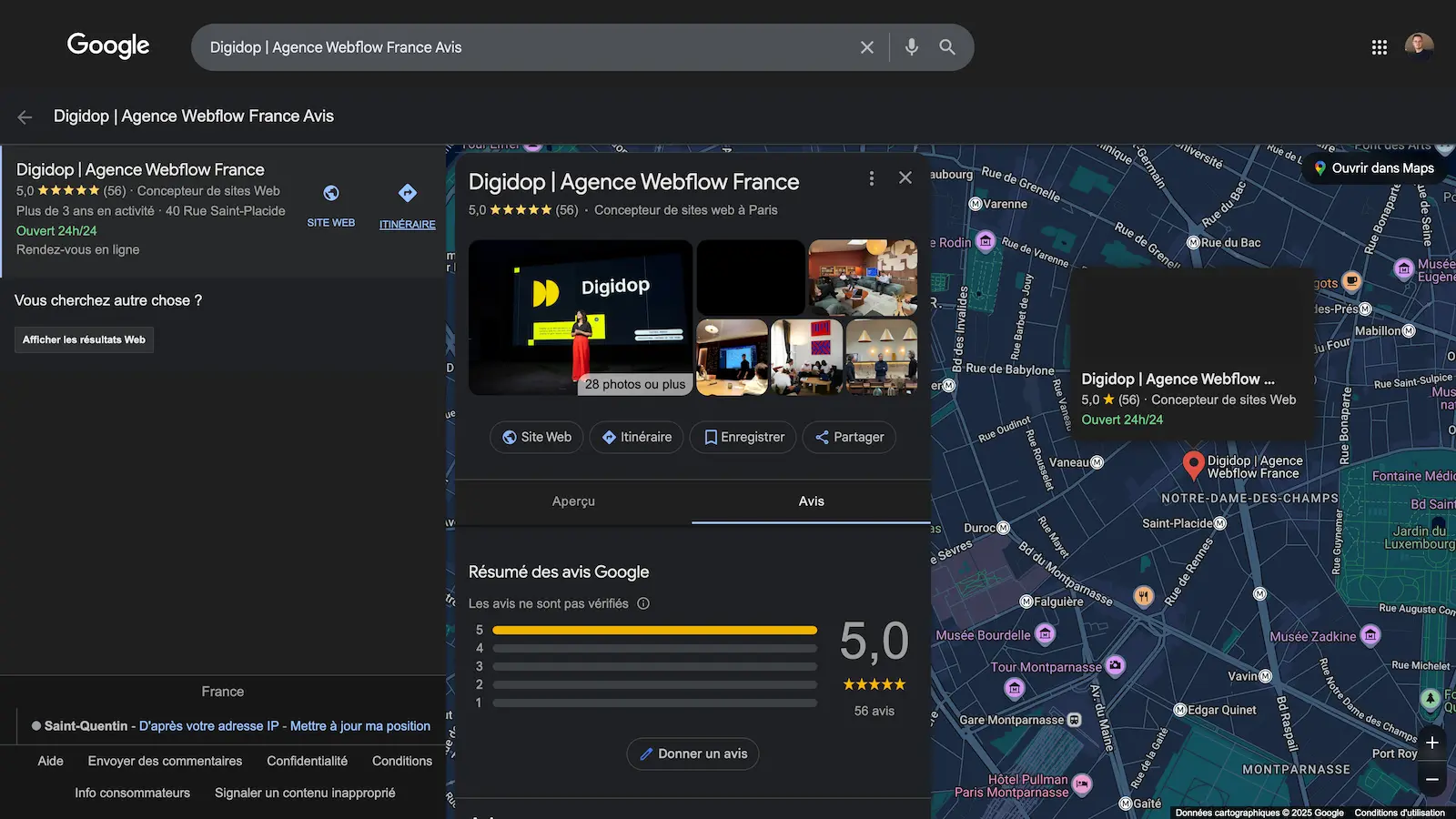Click Tour Montparnasse marker on map

click(1115, 666)
